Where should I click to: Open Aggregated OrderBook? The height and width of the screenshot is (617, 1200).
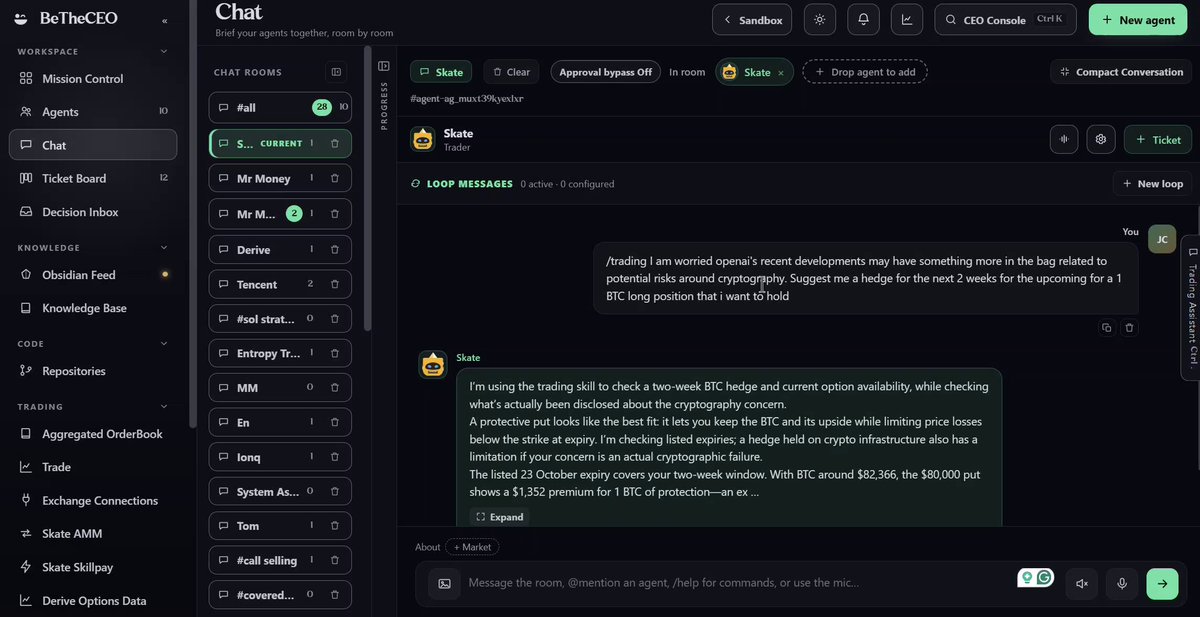(x=93, y=434)
